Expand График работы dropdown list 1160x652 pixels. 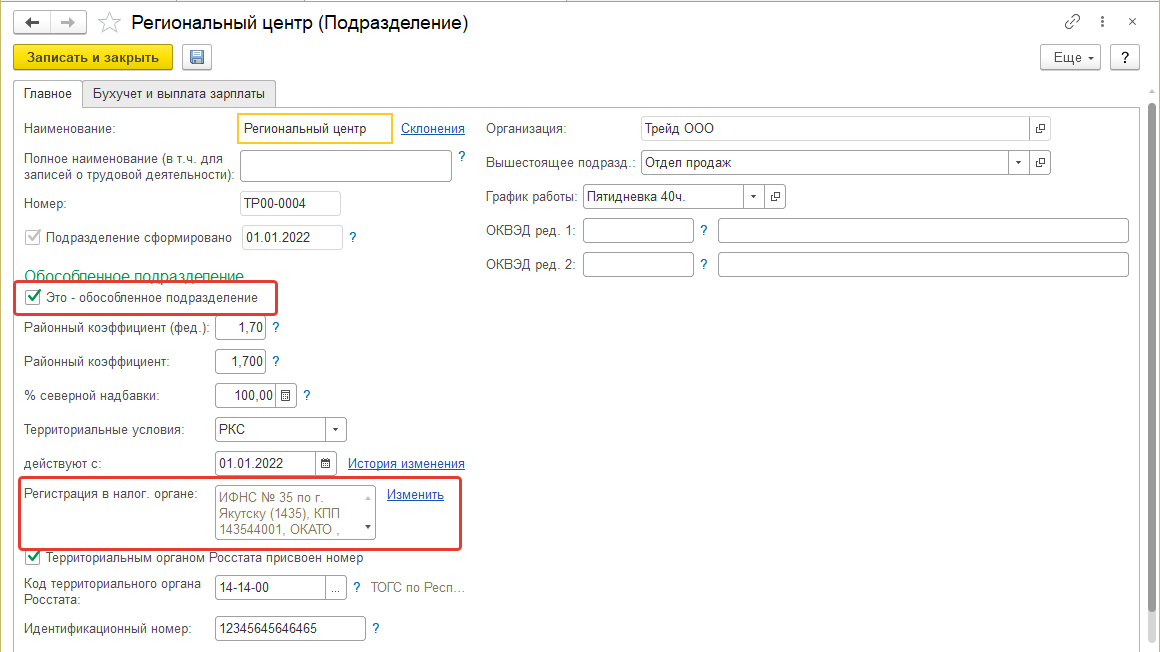(x=753, y=196)
